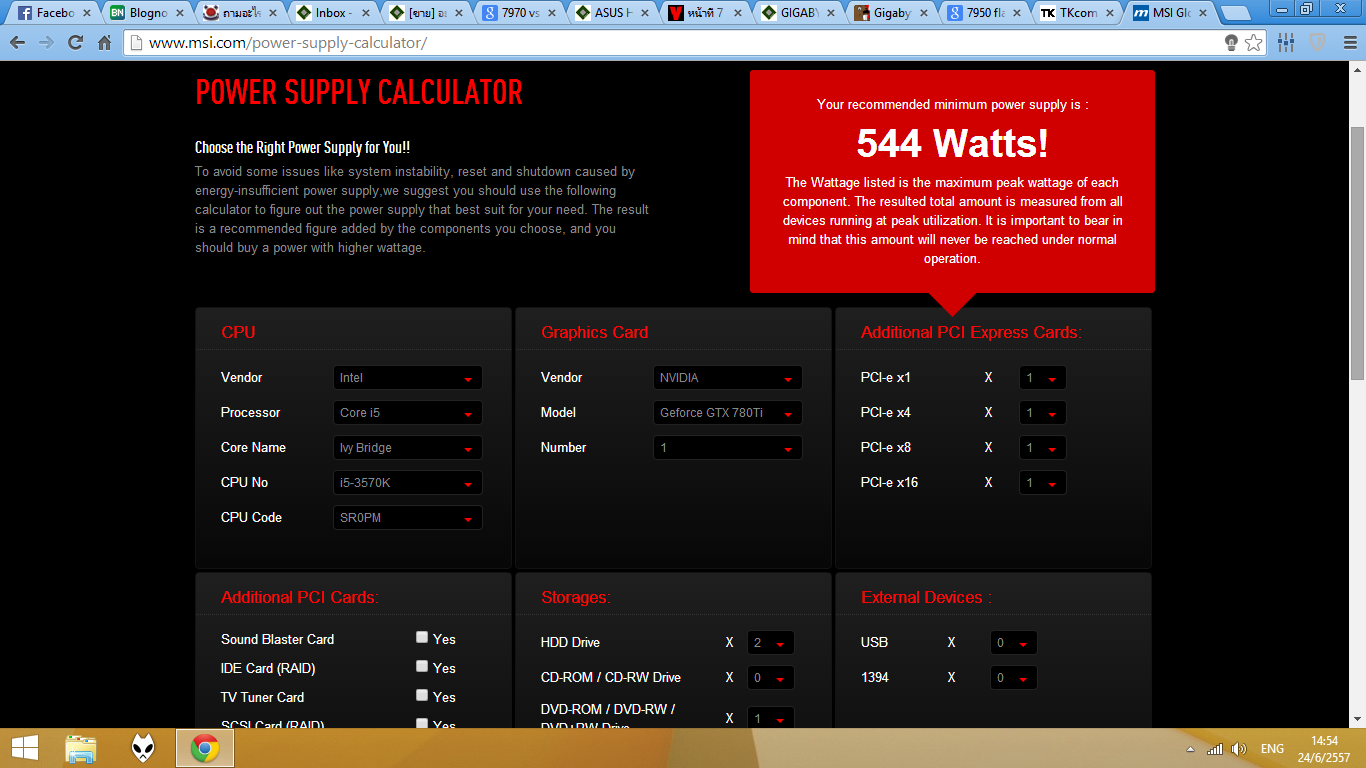This screenshot has width=1366, height=768.
Task: Enable the Sound Blaster Card checkbox
Action: [422, 637]
